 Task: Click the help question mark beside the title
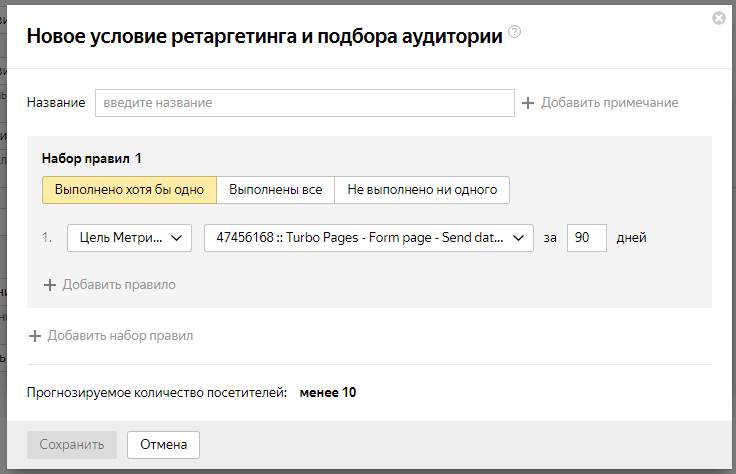(x=515, y=33)
